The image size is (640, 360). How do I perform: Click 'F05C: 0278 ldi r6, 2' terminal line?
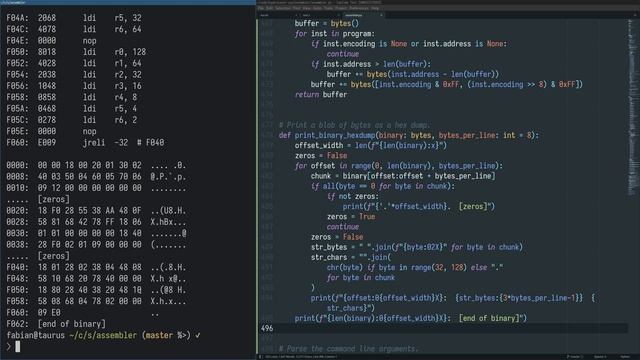coord(72,120)
